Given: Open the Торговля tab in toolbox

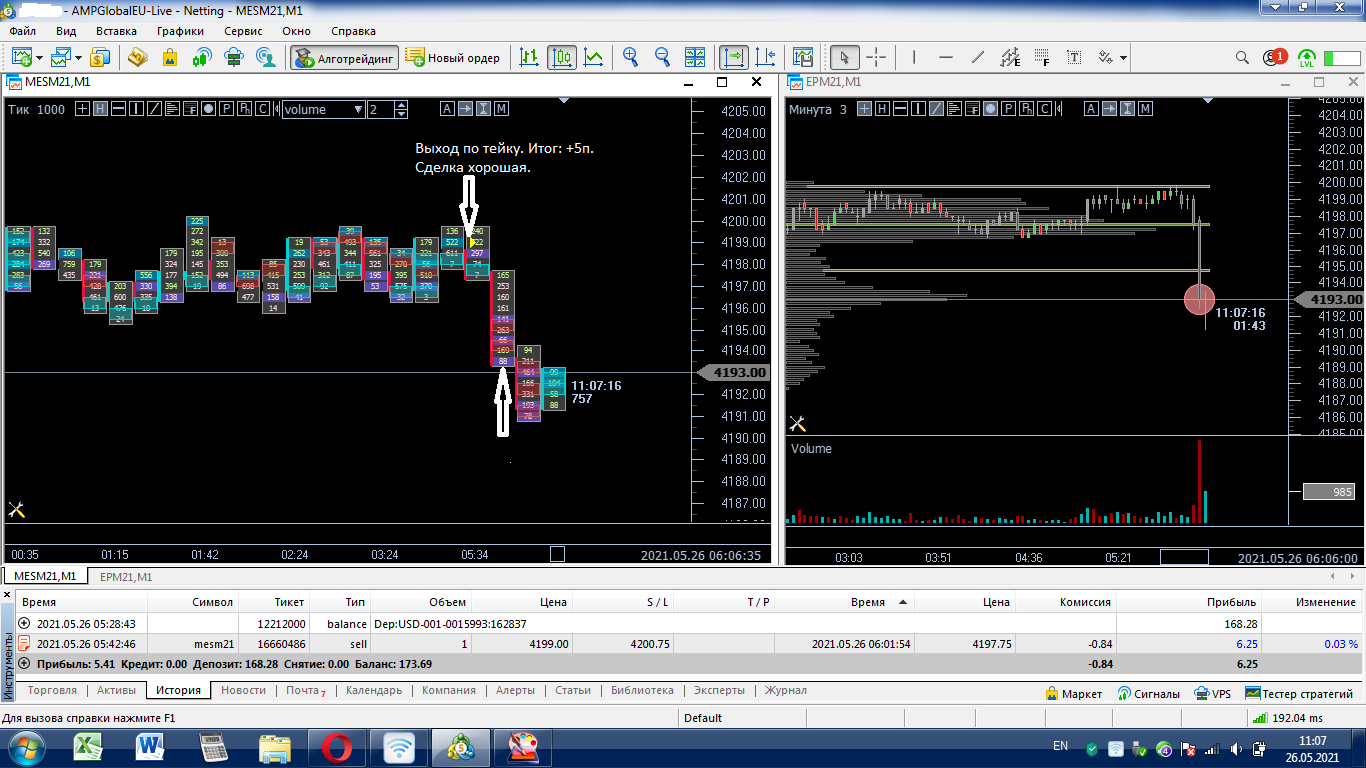Looking at the screenshot, I should point(53,691).
